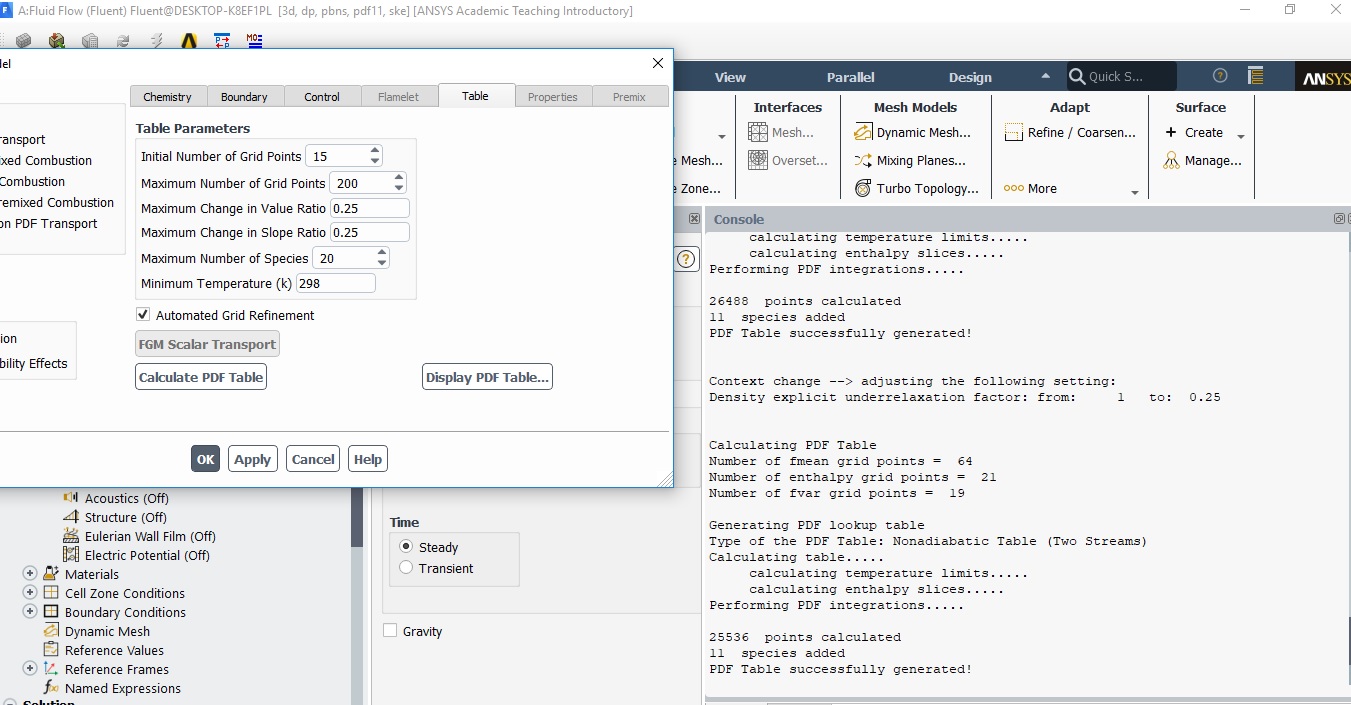Increase Initial Number of Grid Points
This screenshot has height=705, width=1351.
point(375,151)
